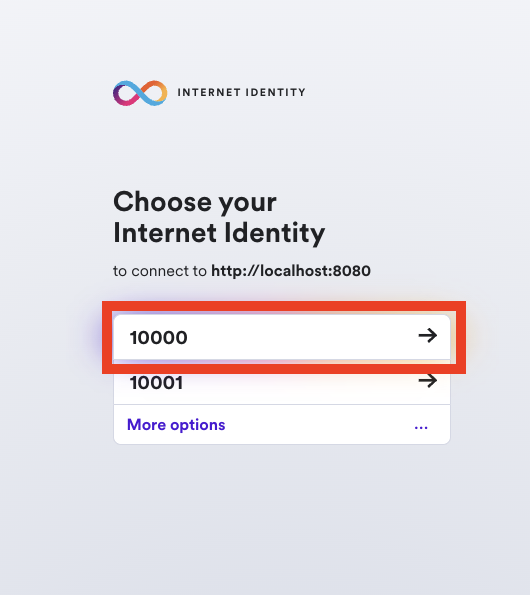Expand More options using the ellipsis

tap(421, 427)
